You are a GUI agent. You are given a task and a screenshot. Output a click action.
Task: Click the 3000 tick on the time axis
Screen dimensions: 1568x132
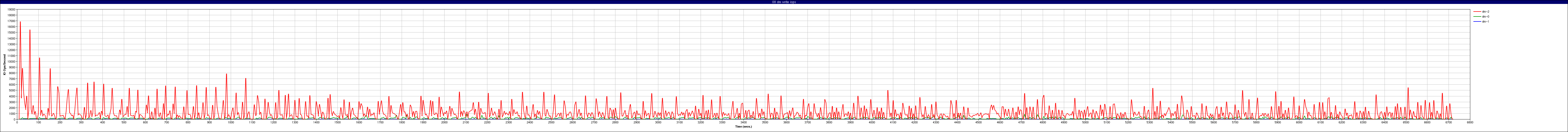[x=658, y=122]
